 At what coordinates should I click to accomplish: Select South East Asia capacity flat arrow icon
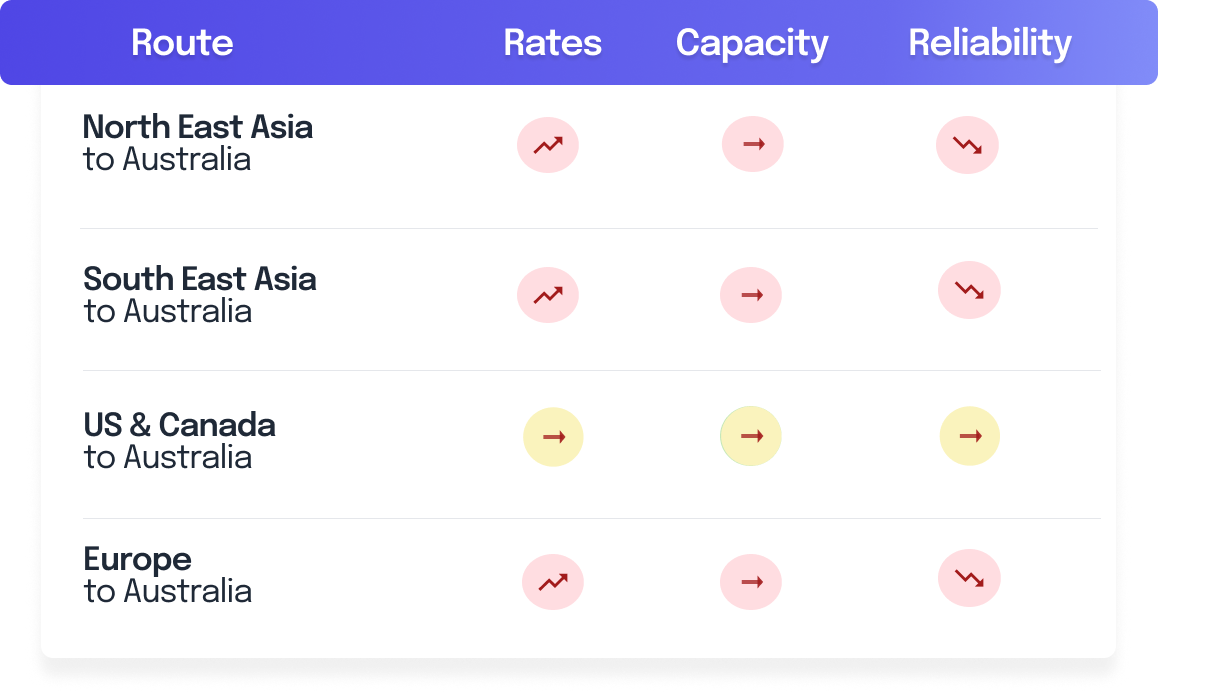click(751, 295)
